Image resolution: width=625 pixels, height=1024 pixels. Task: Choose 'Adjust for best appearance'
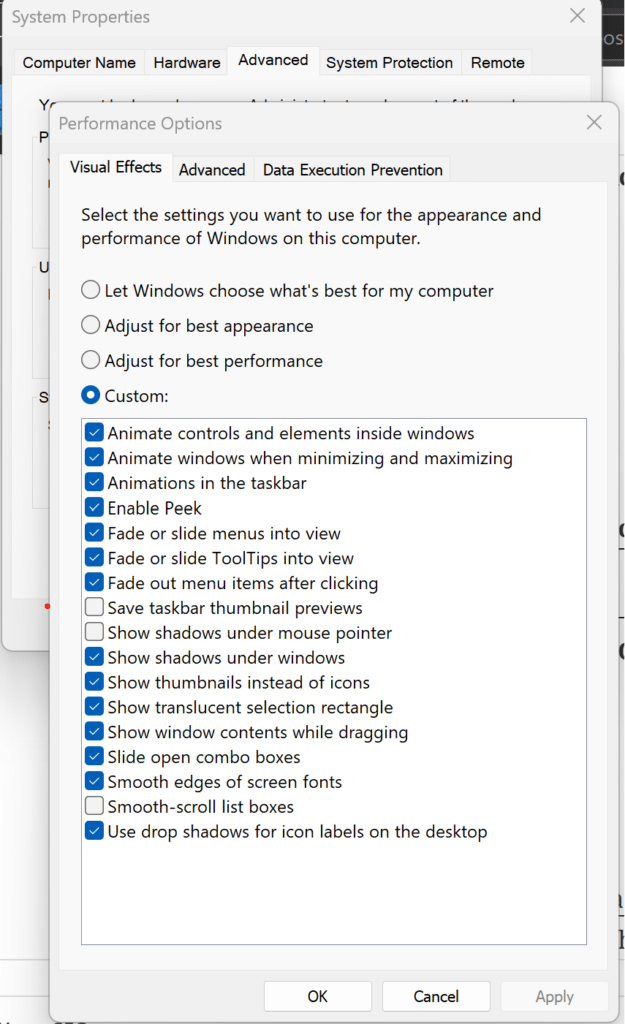tap(90, 325)
